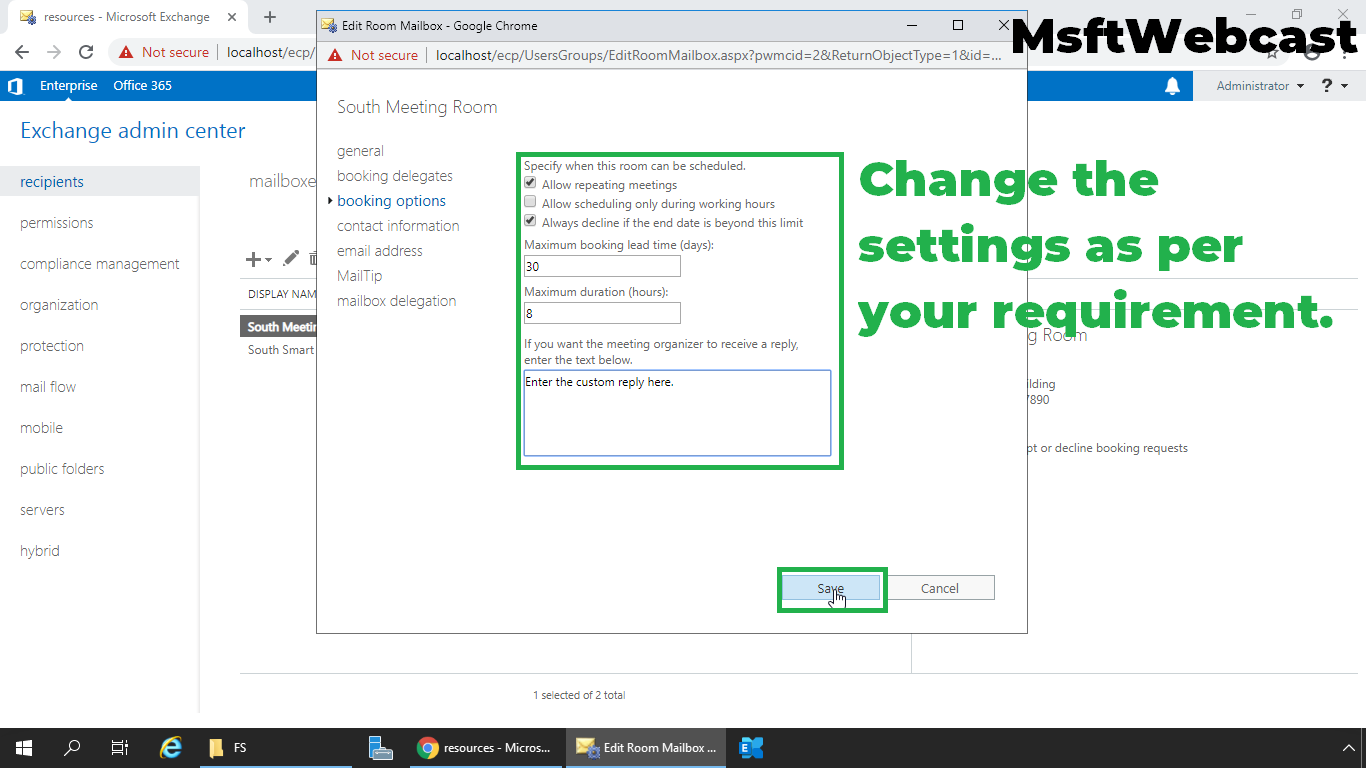This screenshot has width=1366, height=768.
Task: Click the Save button in Edit Room Mailbox
Action: (x=831, y=588)
